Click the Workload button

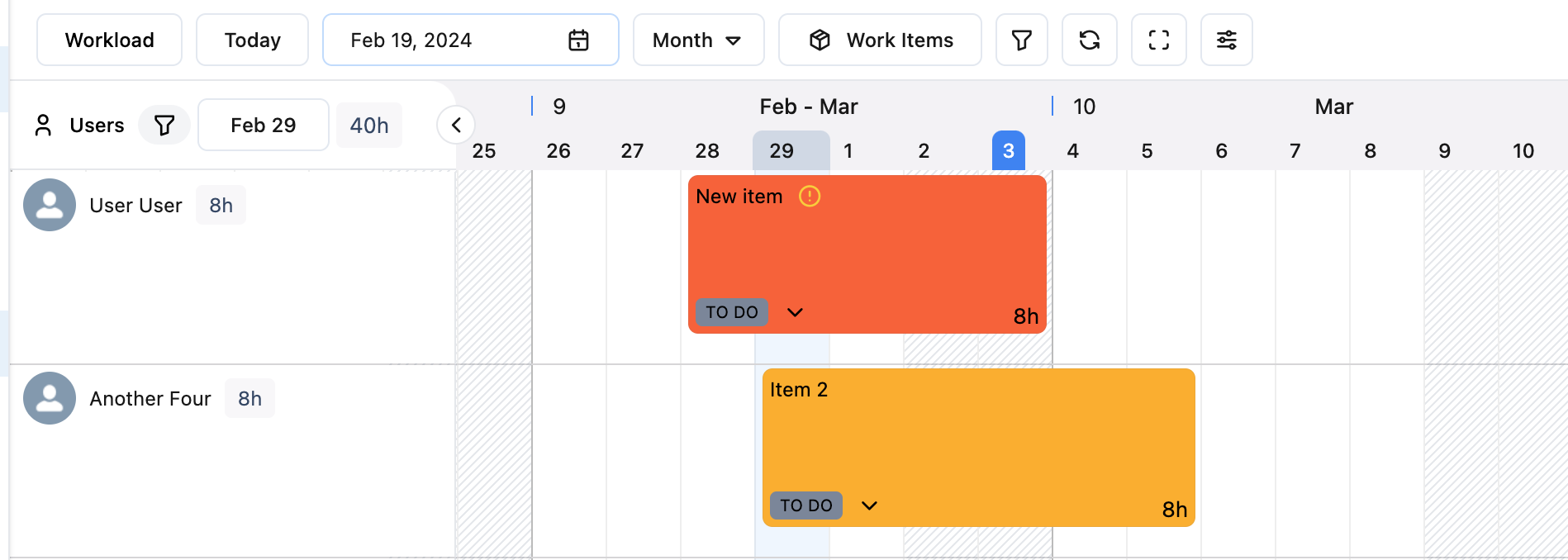click(x=109, y=40)
